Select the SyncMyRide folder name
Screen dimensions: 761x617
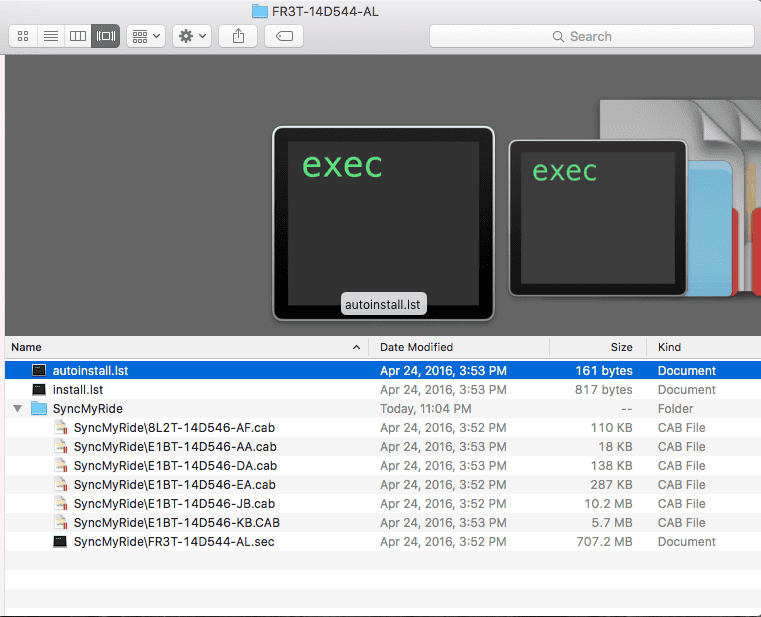click(x=87, y=409)
